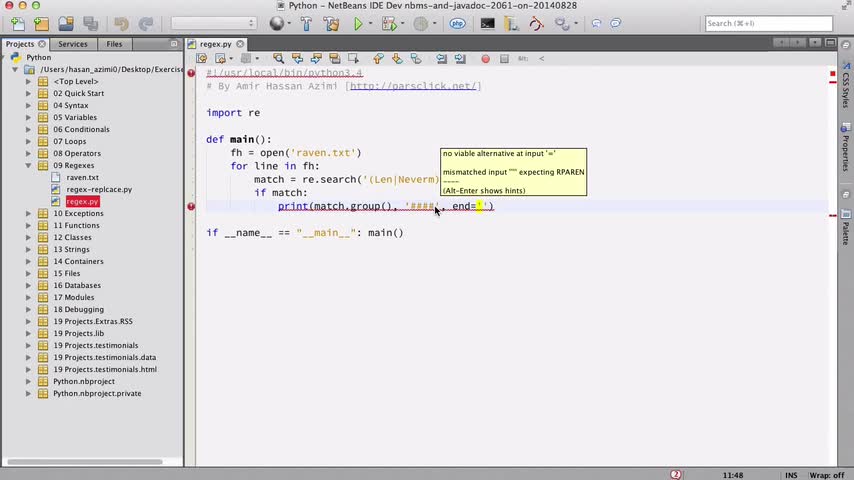This screenshot has height=480, width=854.
Task: Click the Build Project hammer icon
Action: (306, 23)
